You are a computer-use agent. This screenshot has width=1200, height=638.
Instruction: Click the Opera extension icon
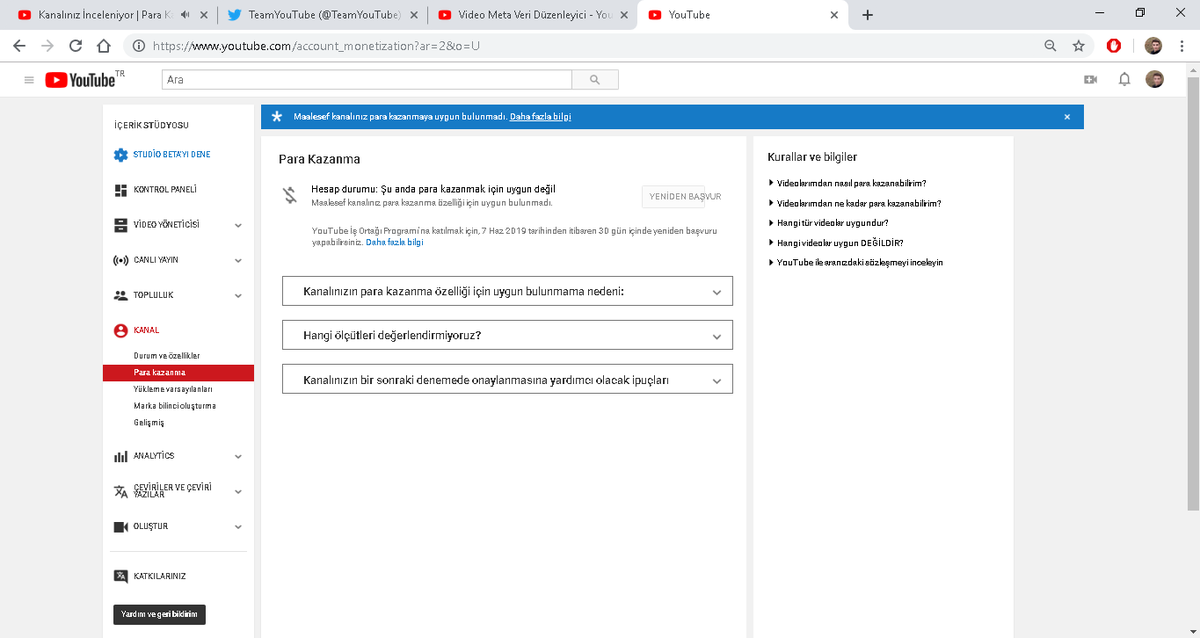pos(1113,45)
